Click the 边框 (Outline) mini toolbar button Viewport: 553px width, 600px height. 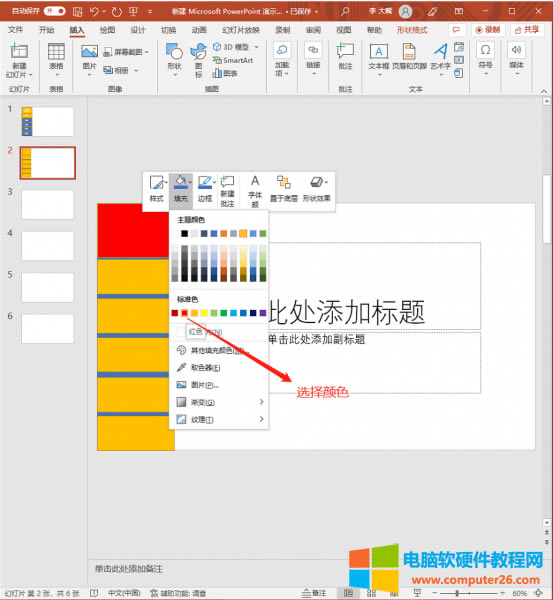(205, 189)
